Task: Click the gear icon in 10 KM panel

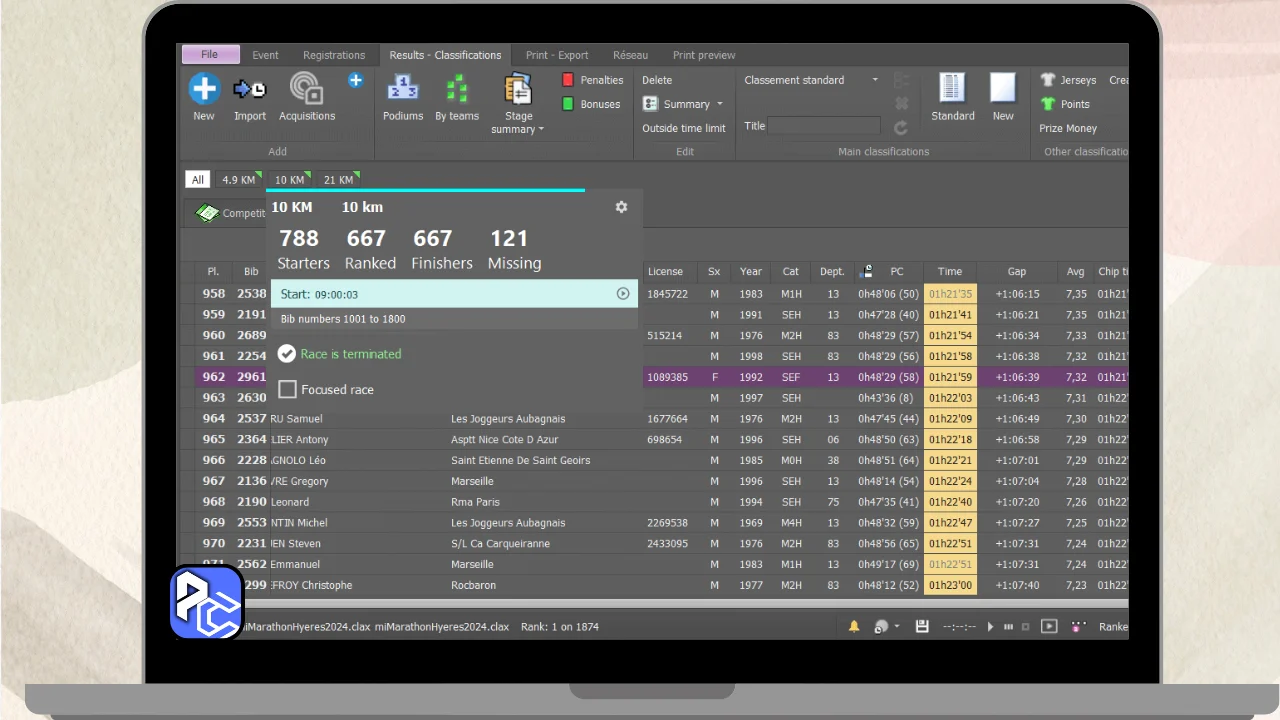Action: pos(621,207)
